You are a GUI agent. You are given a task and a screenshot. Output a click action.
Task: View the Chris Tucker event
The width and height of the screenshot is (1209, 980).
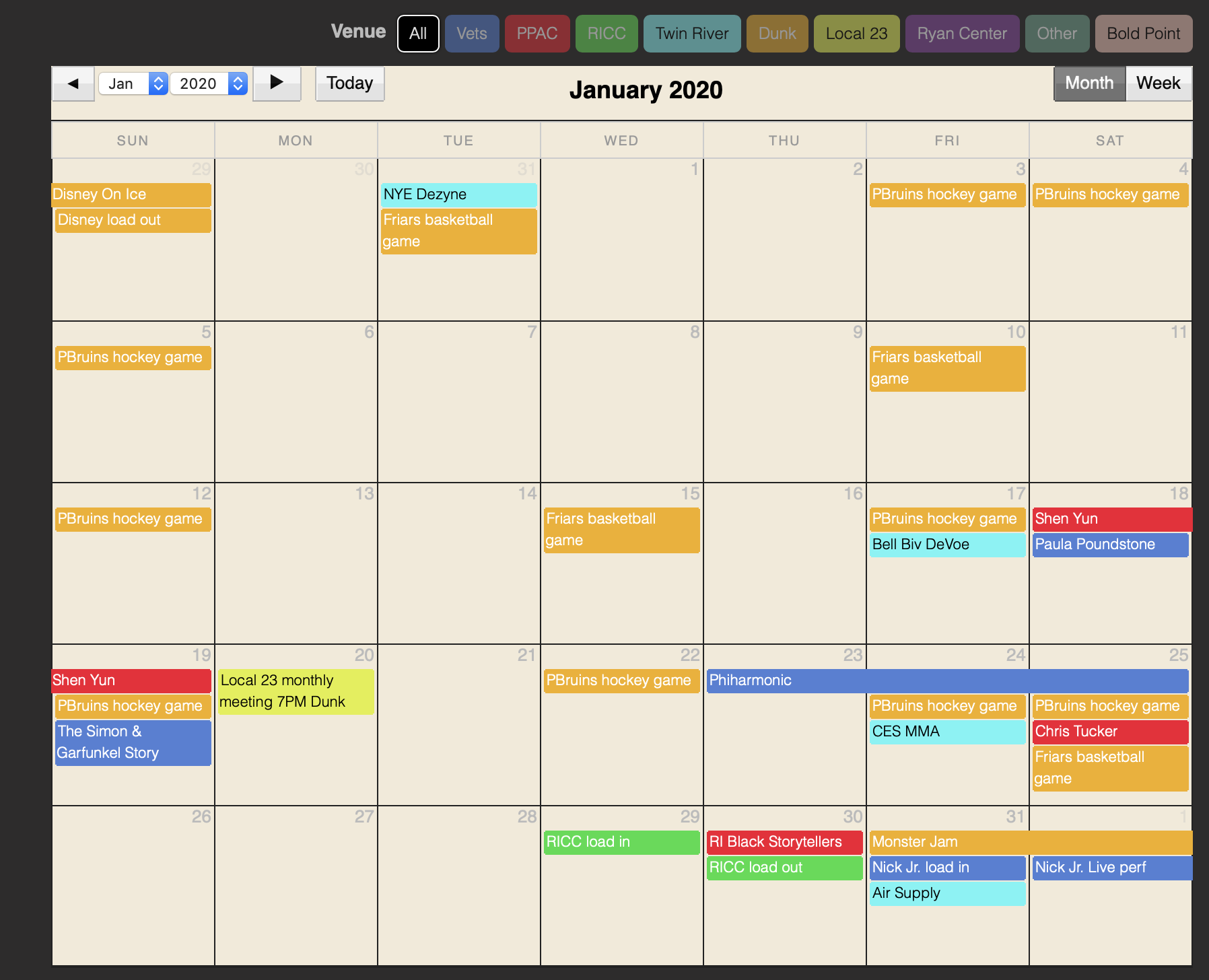1109,732
